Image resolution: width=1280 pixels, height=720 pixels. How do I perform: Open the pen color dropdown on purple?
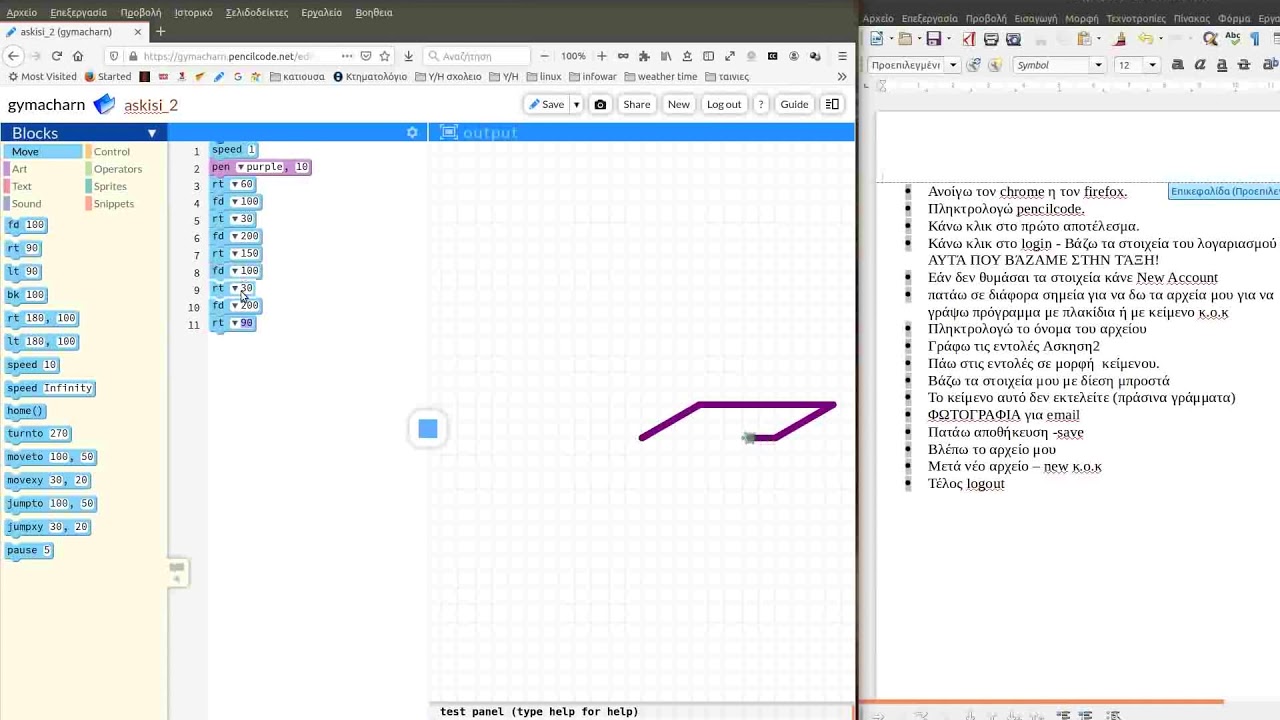(x=241, y=167)
